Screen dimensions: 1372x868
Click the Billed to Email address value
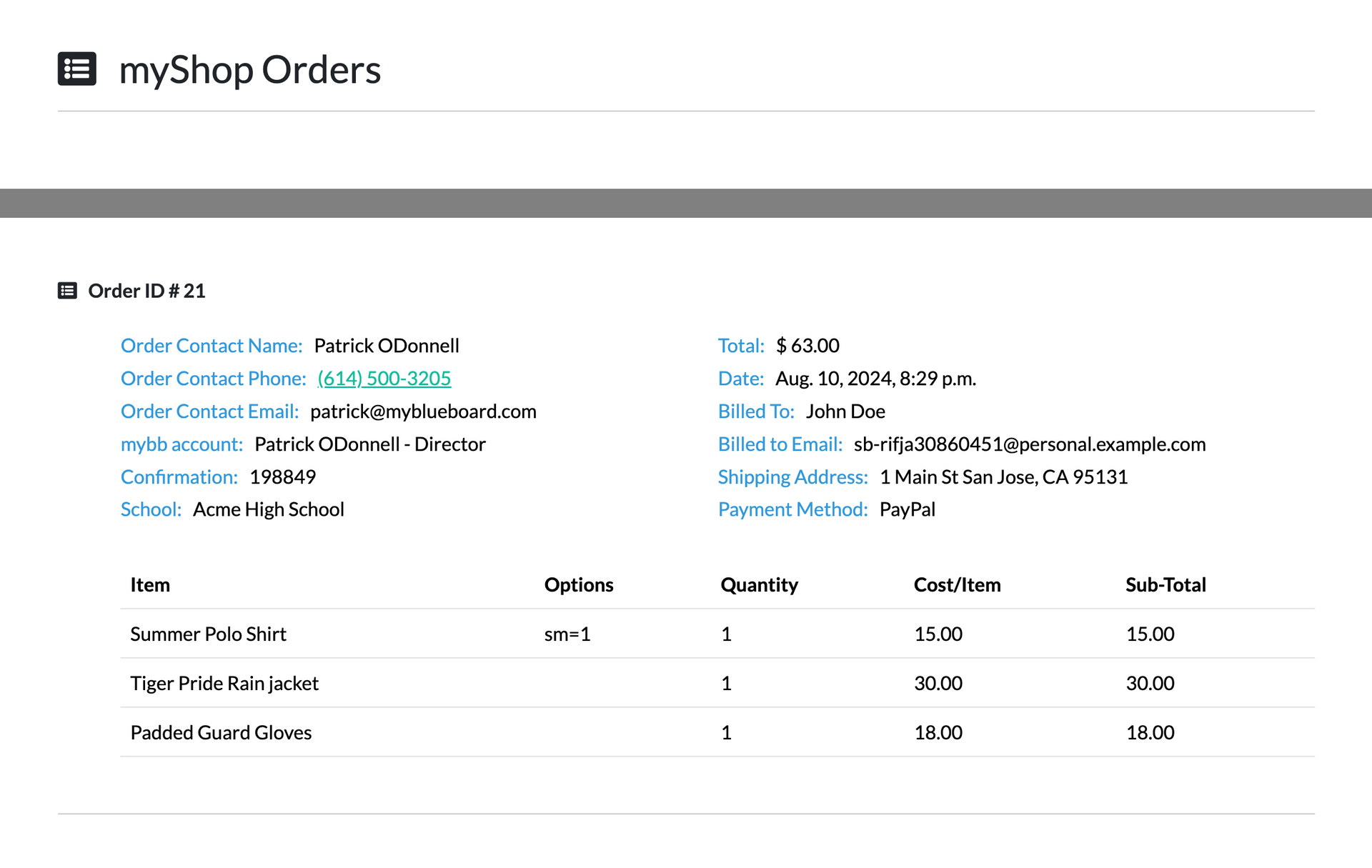point(1030,444)
